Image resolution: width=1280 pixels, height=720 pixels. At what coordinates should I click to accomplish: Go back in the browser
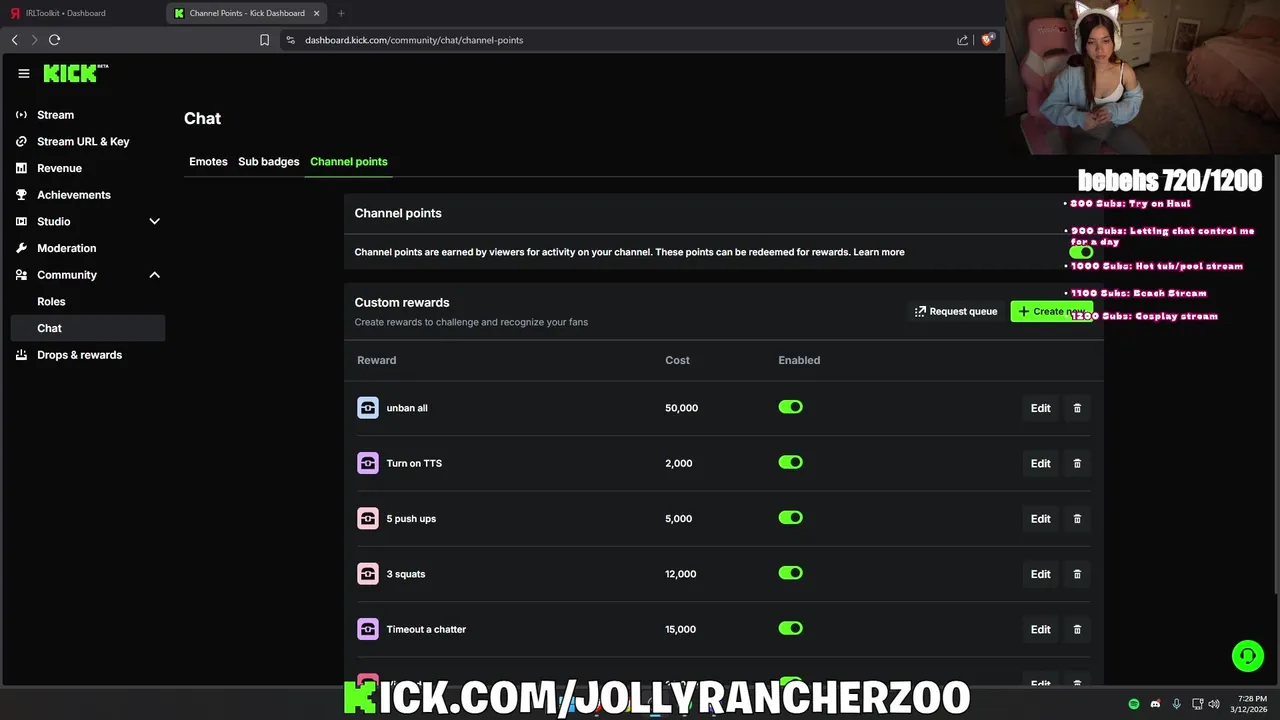pos(14,40)
